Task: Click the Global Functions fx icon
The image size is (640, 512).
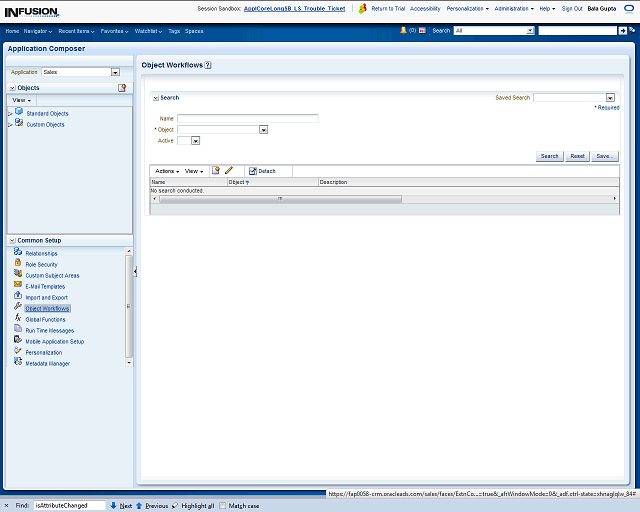Action: tap(18, 319)
